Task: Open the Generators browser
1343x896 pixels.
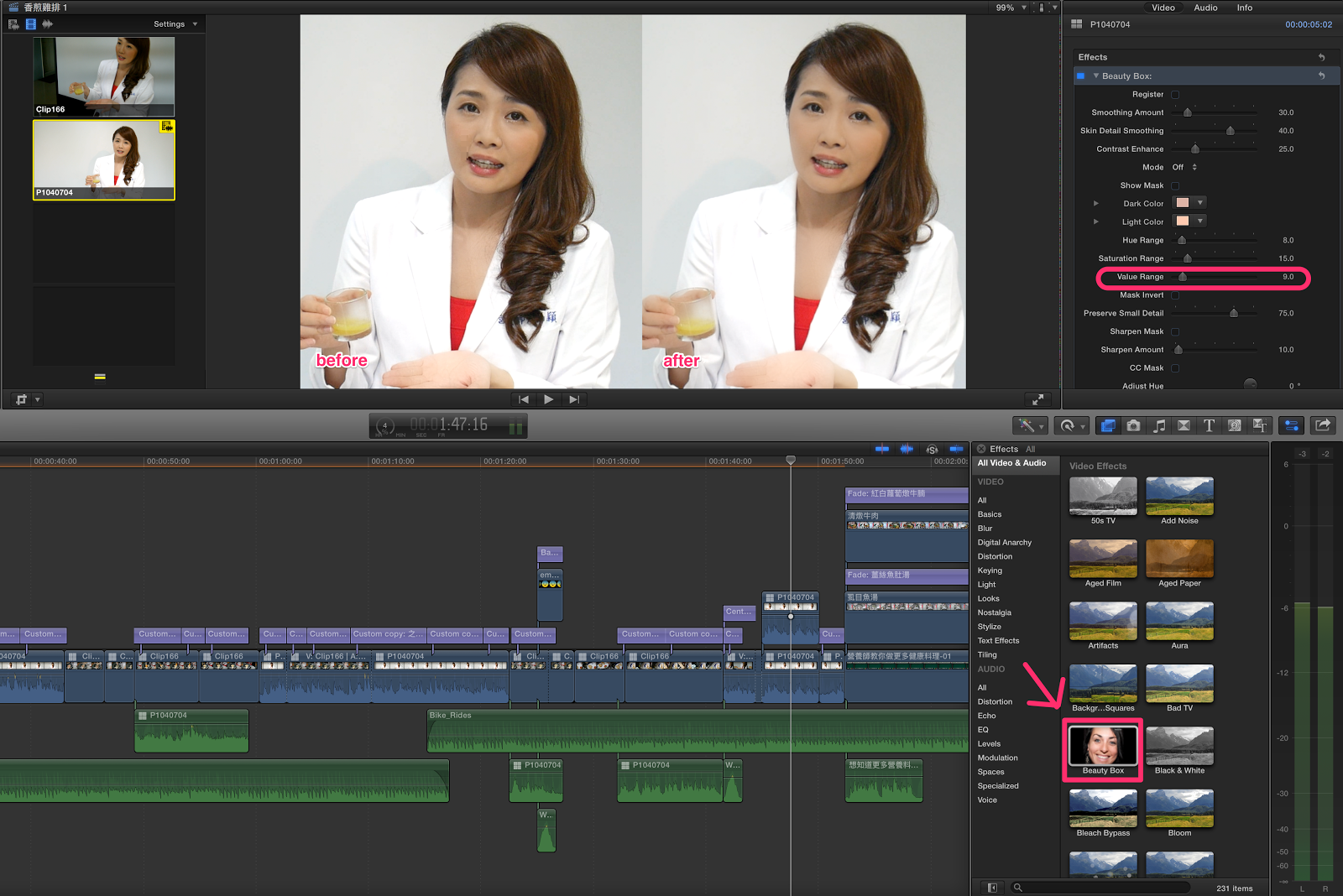Action: (x=1234, y=425)
